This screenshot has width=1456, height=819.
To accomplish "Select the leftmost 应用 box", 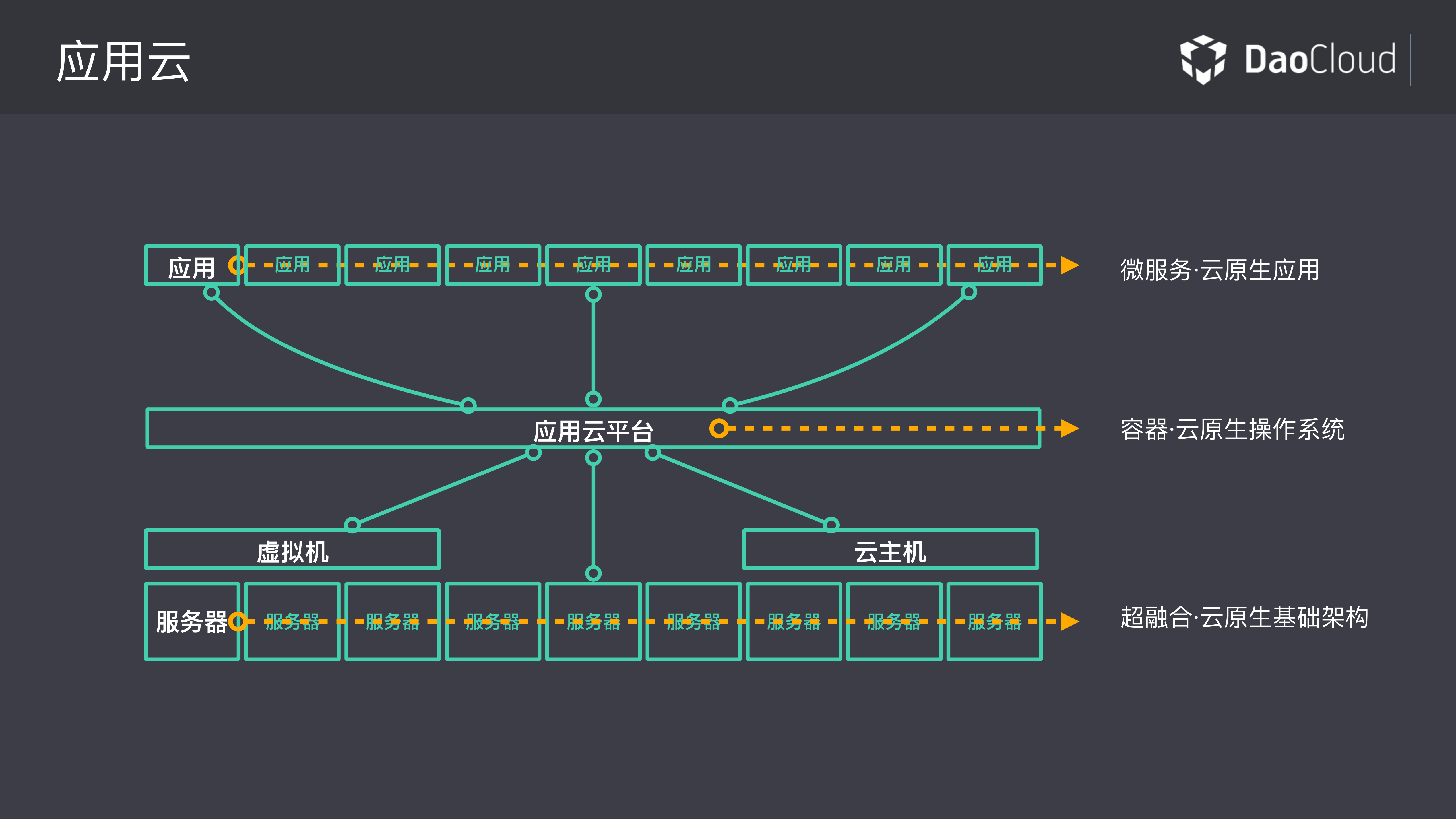I will (x=192, y=266).
